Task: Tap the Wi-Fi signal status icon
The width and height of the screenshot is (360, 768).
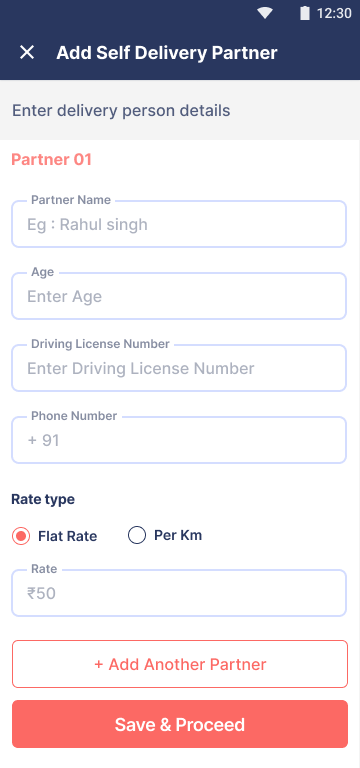Action: pos(265,13)
